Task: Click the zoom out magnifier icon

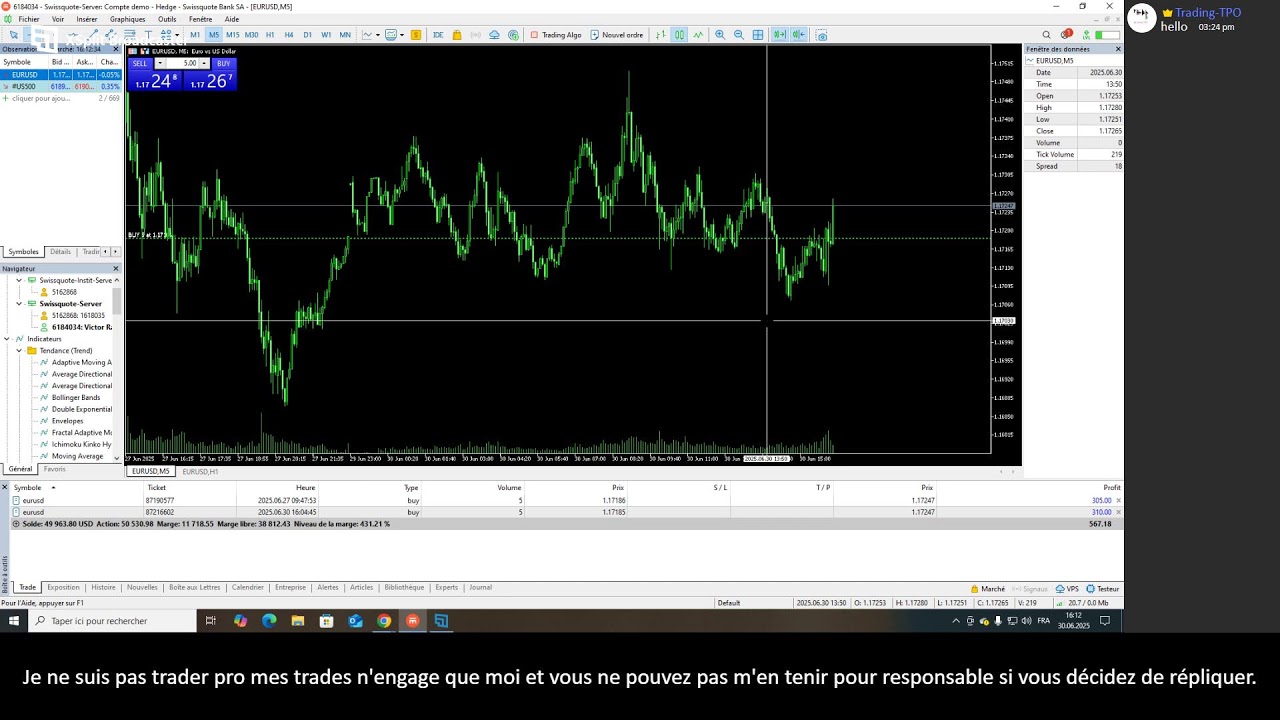Action: [739, 35]
